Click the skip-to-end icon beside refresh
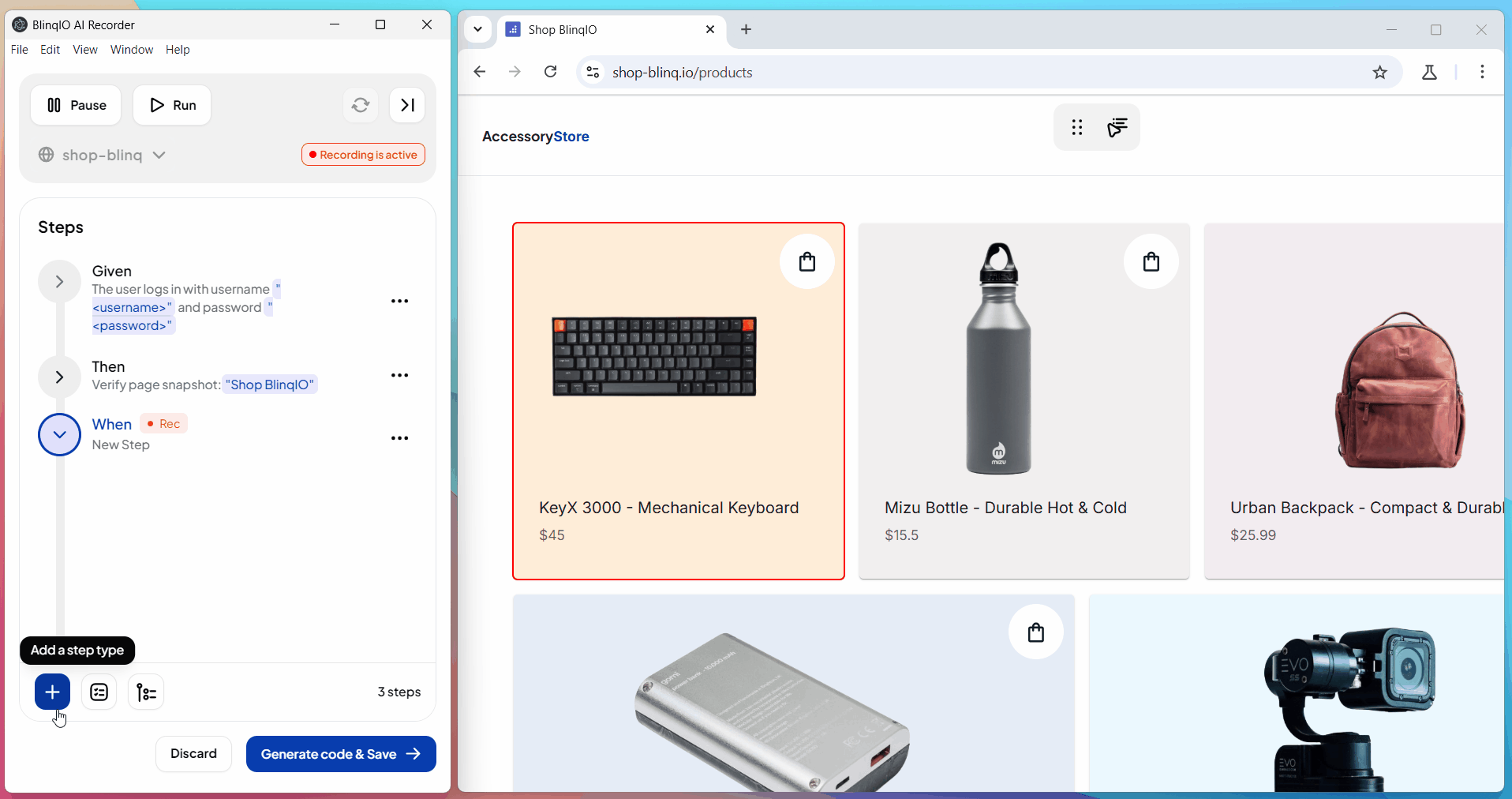Screen dimensions: 1512x799 (407, 105)
